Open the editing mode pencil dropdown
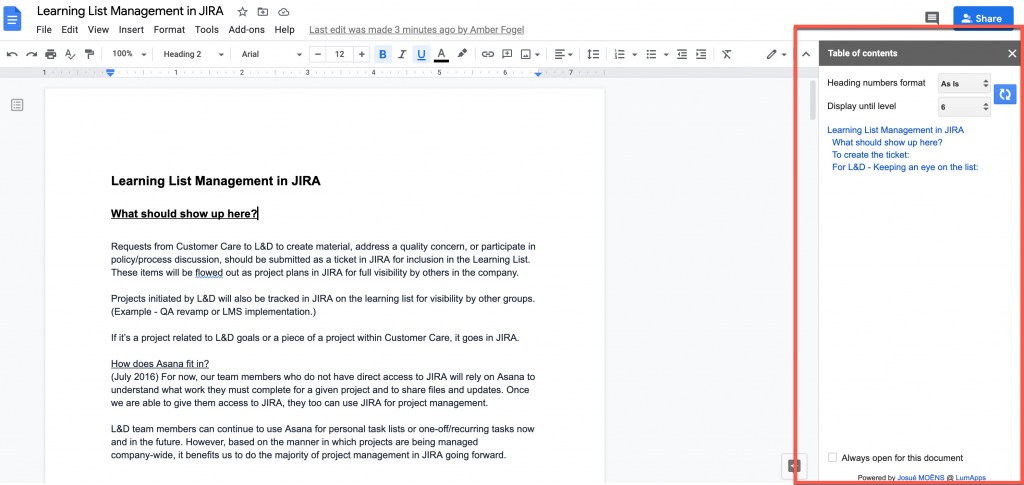This screenshot has width=1024, height=485. pyautogui.click(x=776, y=54)
